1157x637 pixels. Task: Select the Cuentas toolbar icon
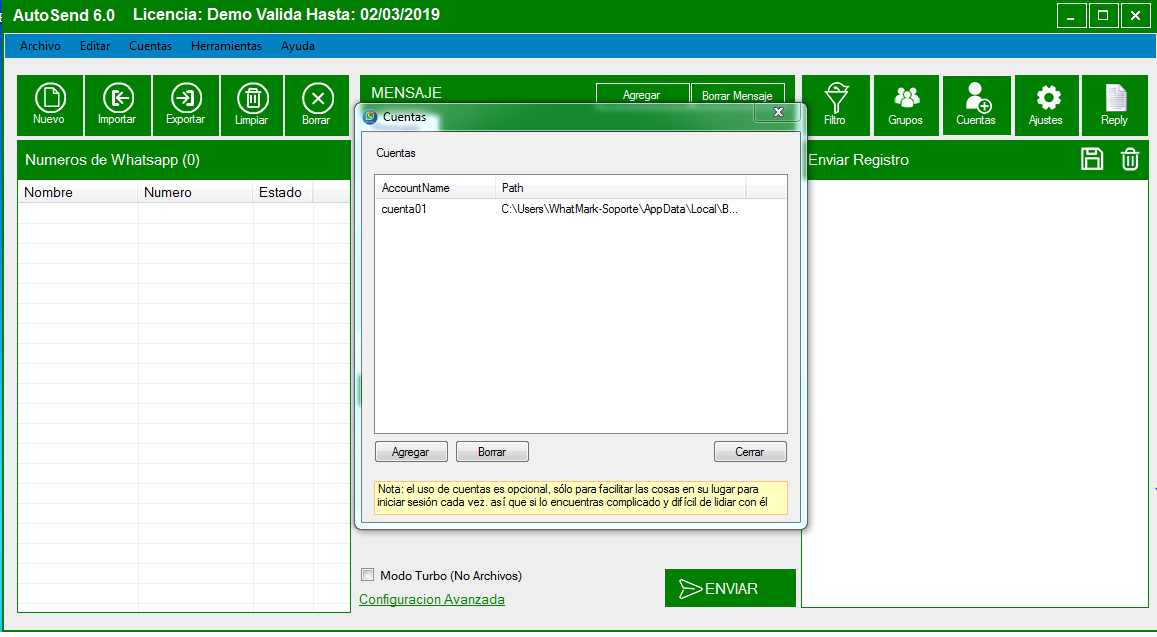pos(976,105)
